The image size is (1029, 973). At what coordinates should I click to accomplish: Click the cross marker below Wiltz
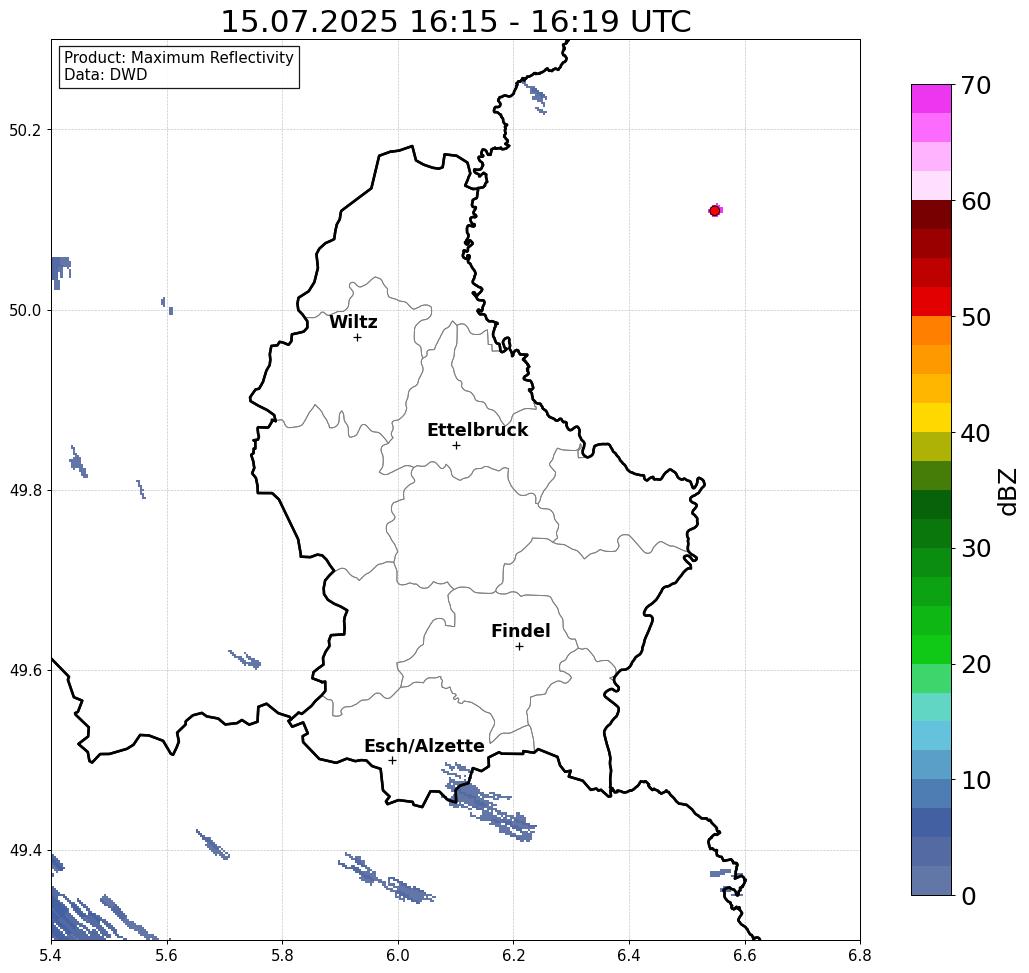click(x=358, y=338)
